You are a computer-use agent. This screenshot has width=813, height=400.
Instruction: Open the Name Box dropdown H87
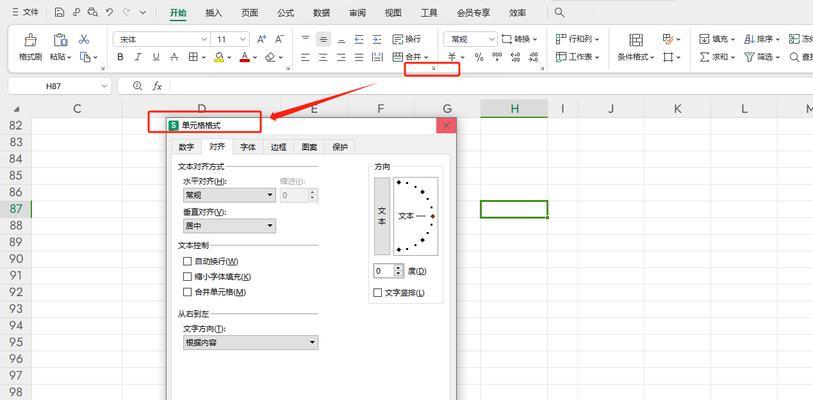pos(105,86)
